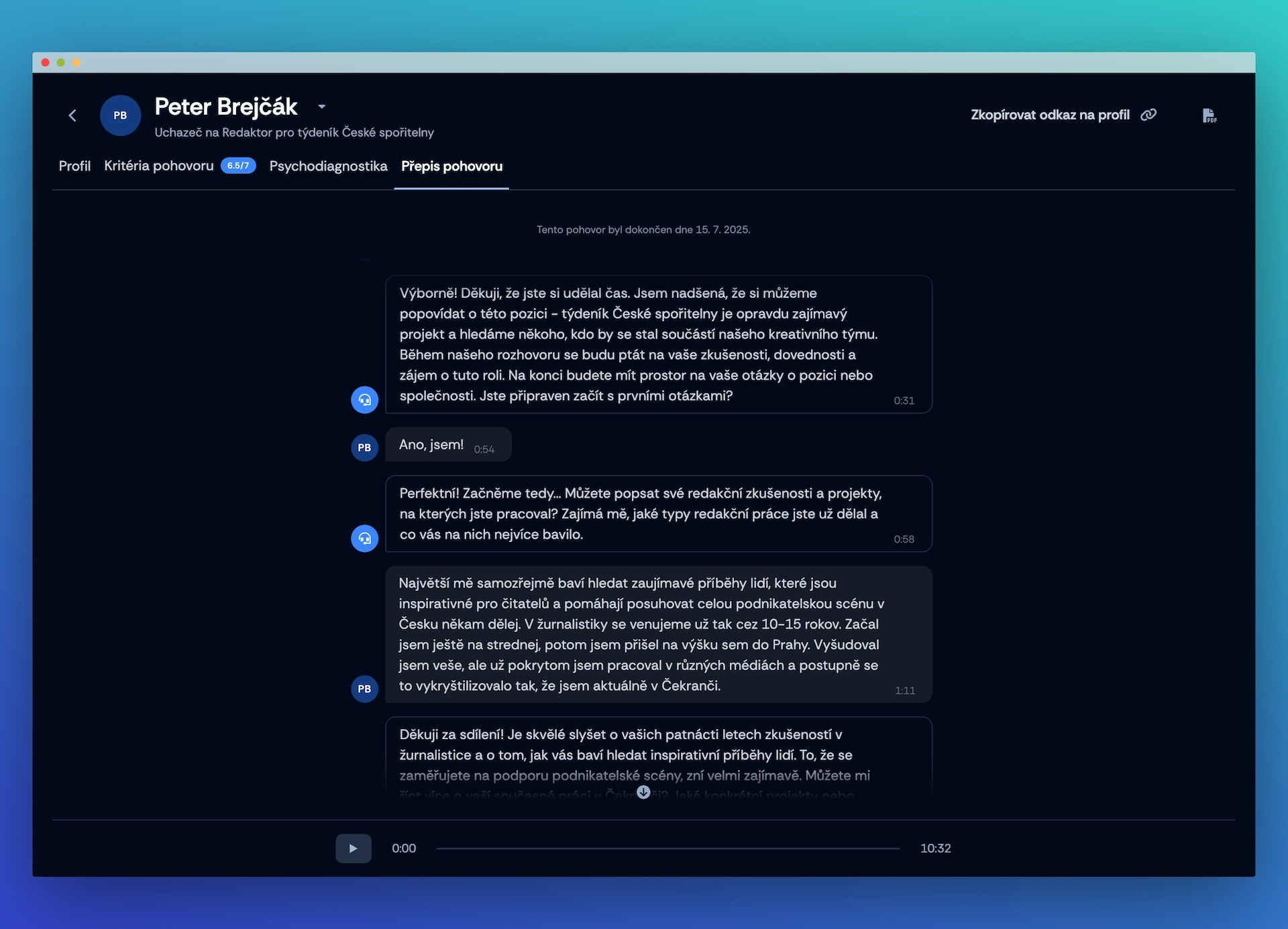Click the copy link chain icon

tap(1148, 115)
